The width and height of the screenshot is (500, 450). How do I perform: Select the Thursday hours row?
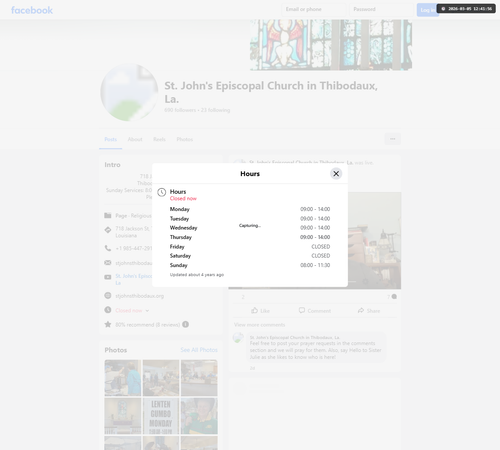pyautogui.click(x=250, y=237)
